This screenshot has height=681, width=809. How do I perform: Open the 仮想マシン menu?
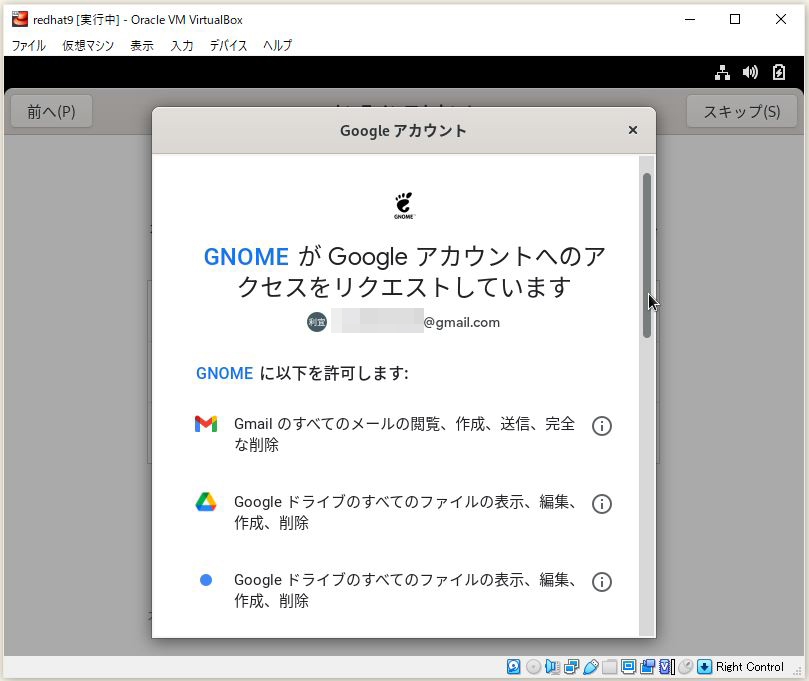point(88,45)
